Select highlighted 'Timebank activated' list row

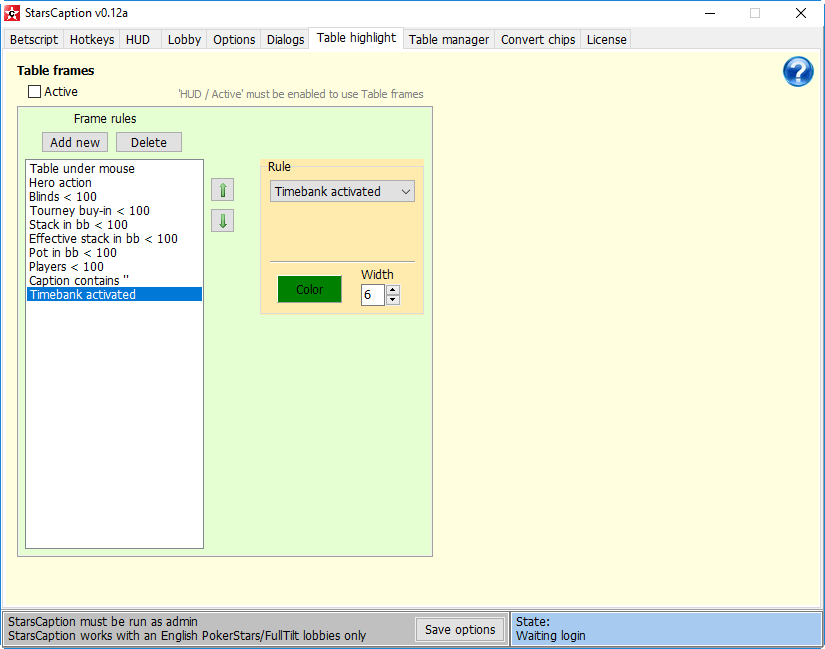pos(114,294)
